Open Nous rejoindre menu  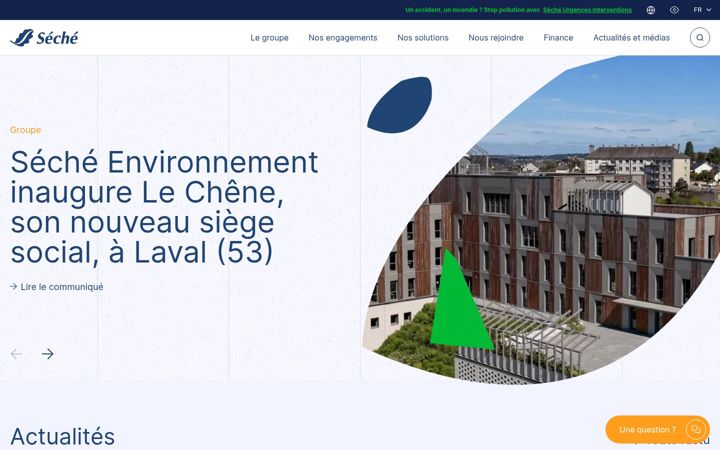496,38
